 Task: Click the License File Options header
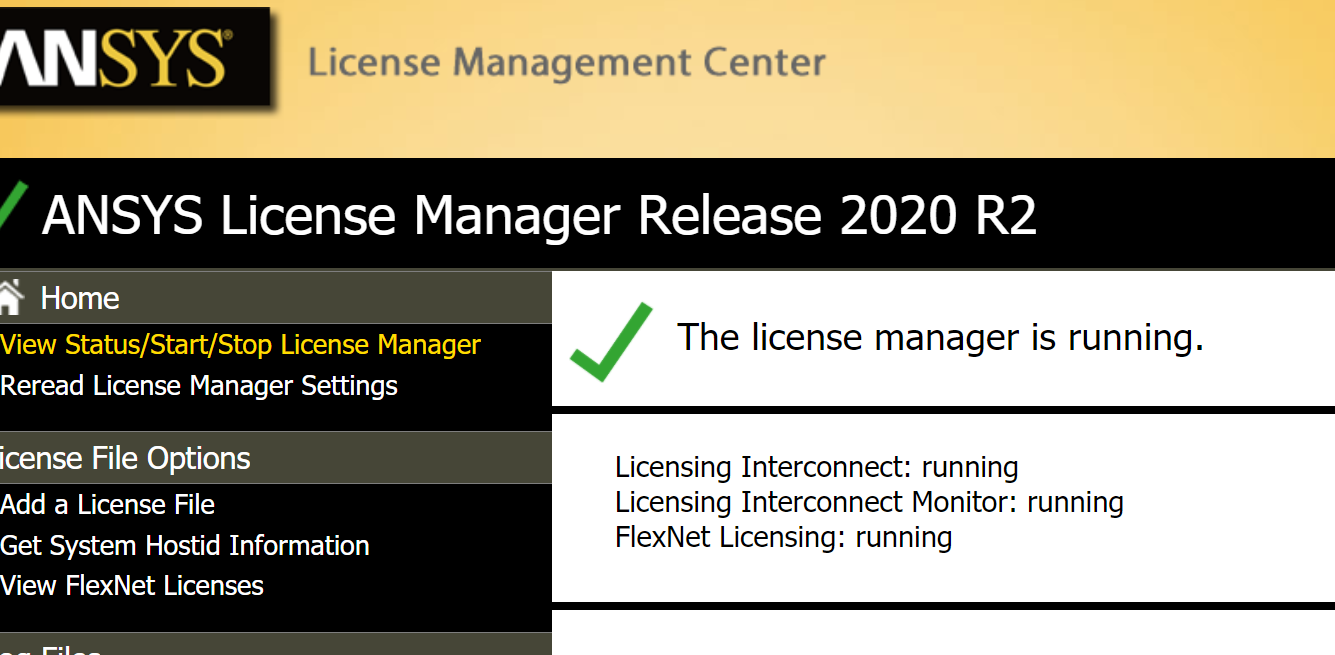276,458
